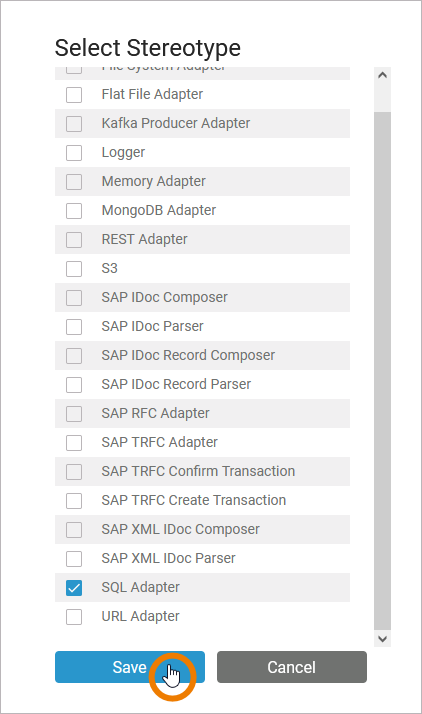Click 'SAP TRFC Confirm Transaction' label
Image resolution: width=422 pixels, height=714 pixels.
198,471
